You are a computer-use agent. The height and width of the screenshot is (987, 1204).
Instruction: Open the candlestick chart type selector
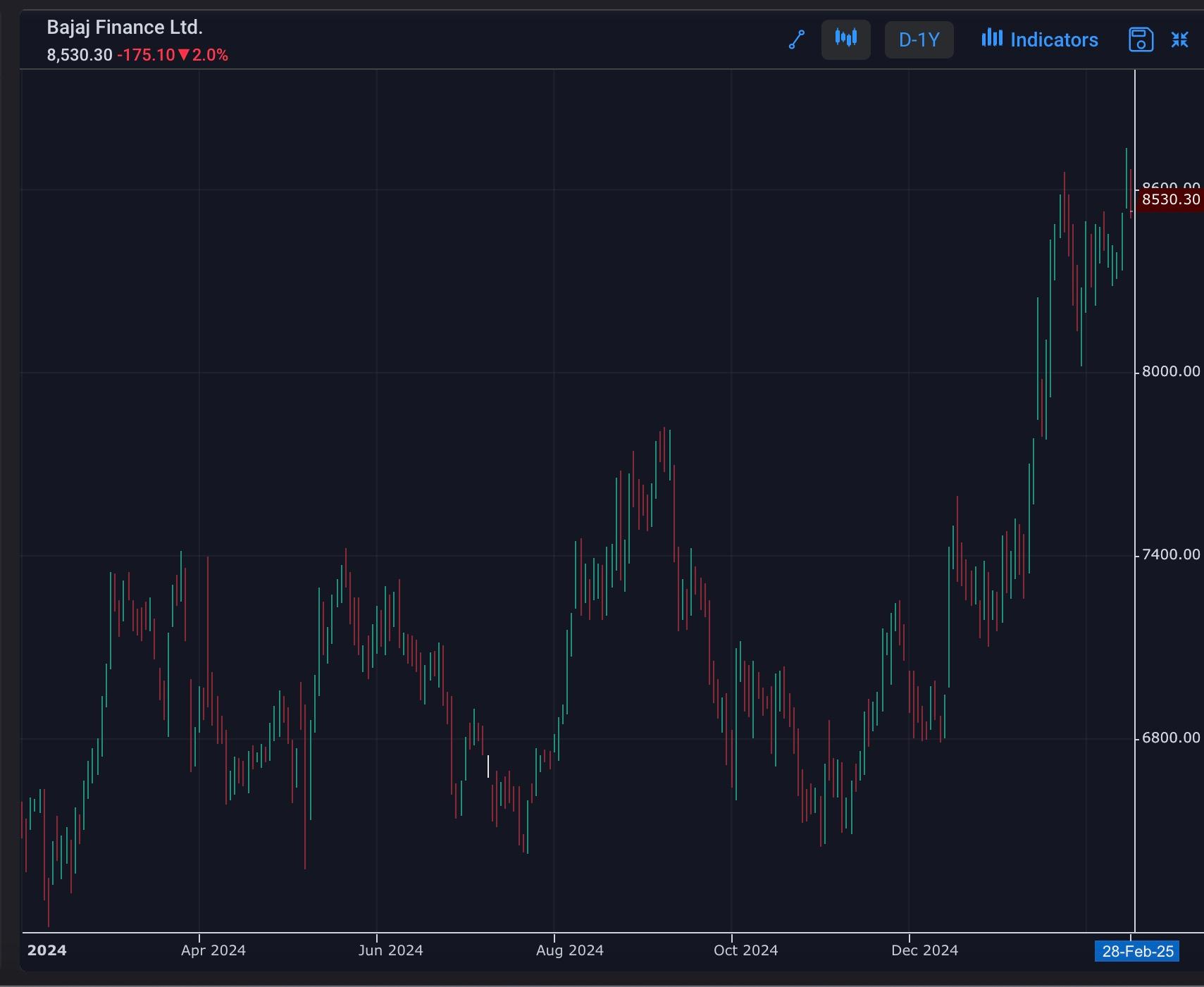846,39
